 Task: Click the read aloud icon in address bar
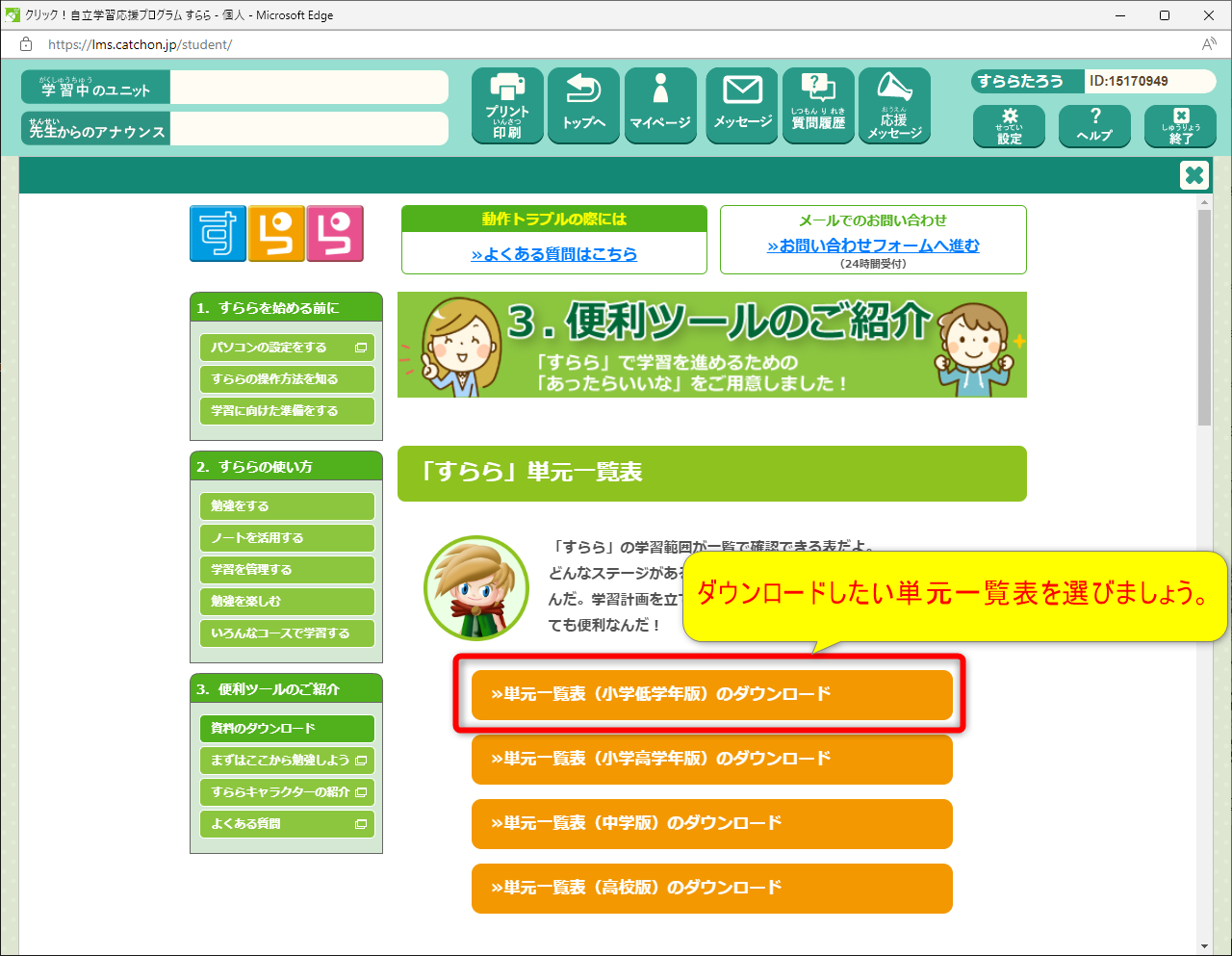[1209, 44]
